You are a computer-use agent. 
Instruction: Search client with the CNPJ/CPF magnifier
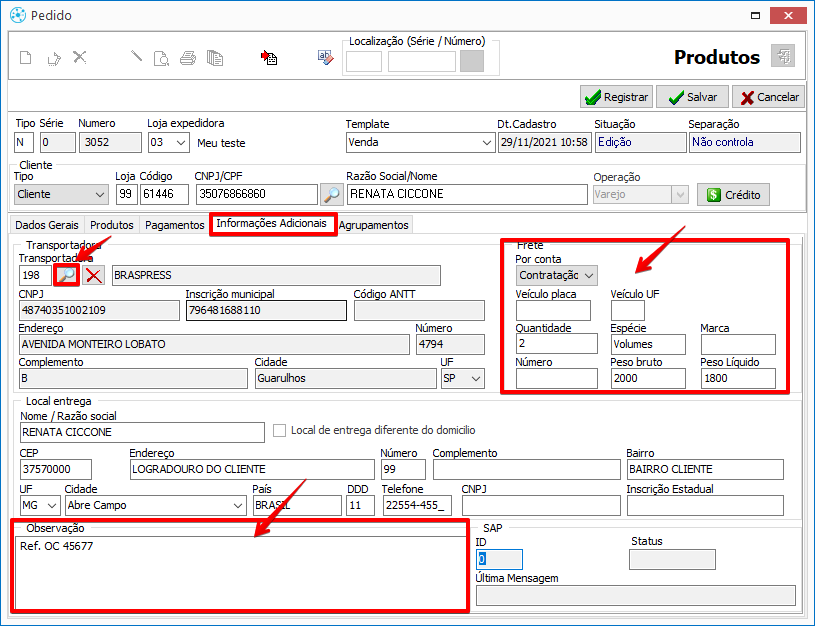click(x=332, y=194)
